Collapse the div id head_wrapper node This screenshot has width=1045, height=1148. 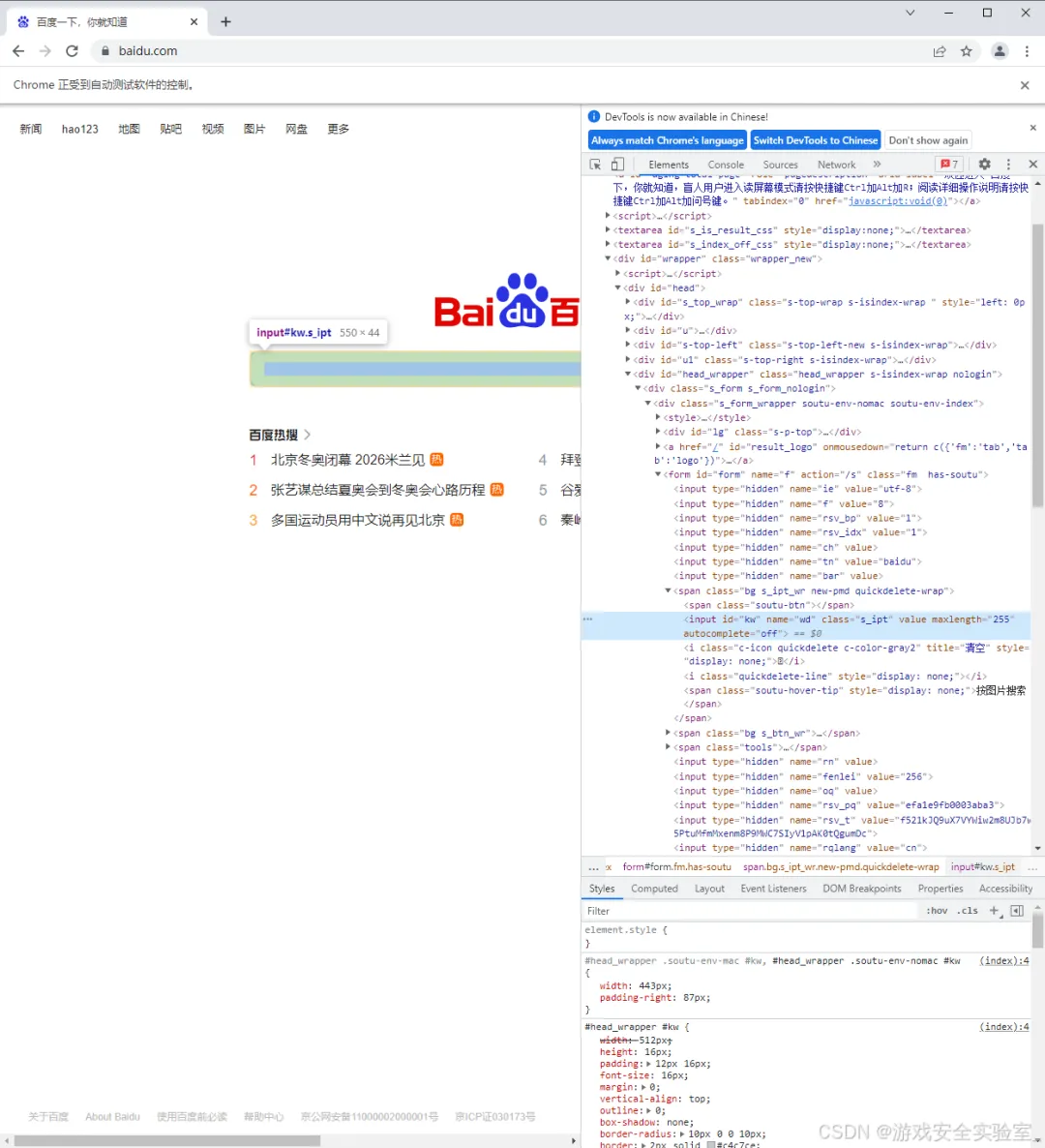coord(628,375)
